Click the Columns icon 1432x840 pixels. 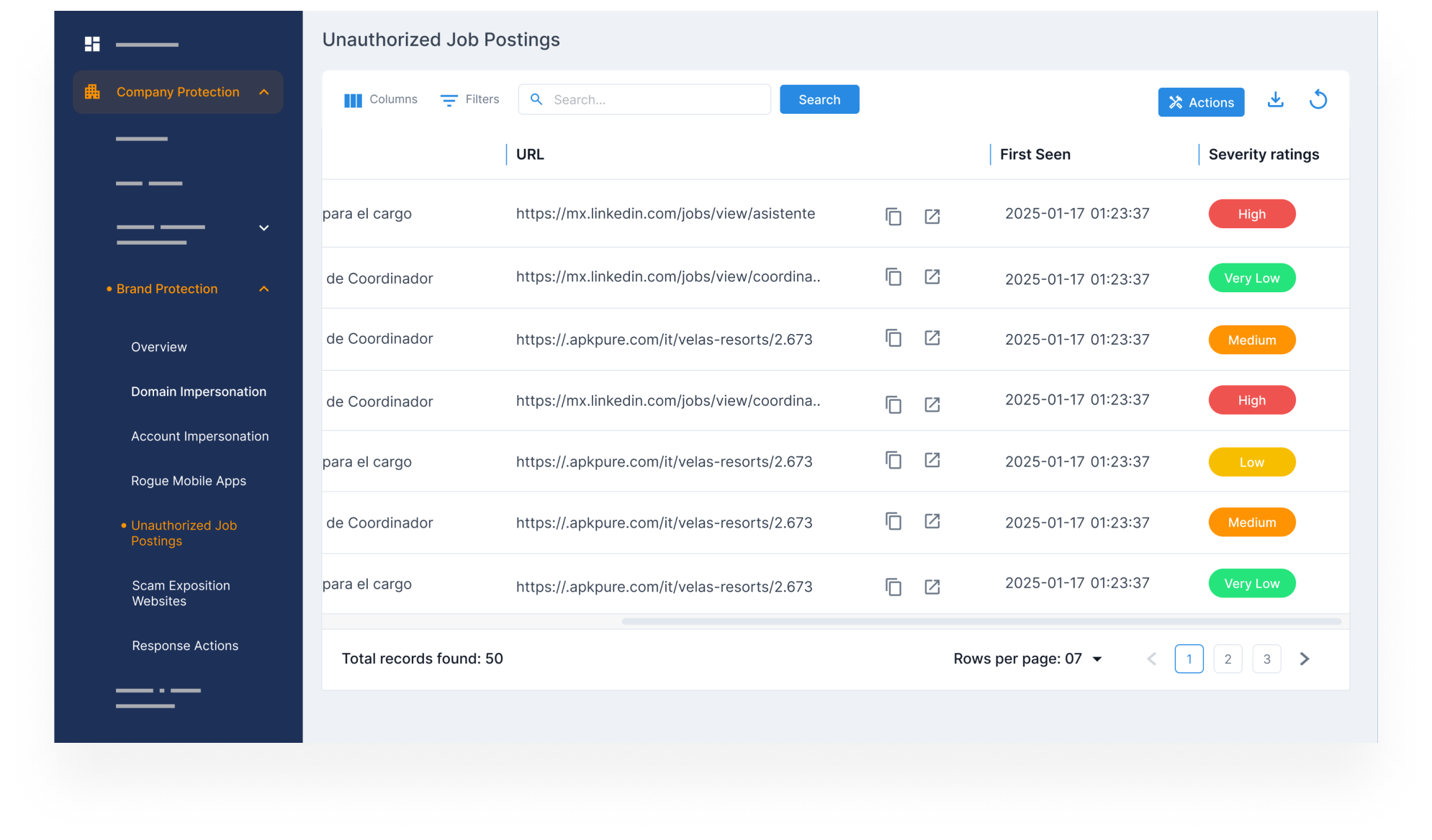pyautogui.click(x=353, y=100)
